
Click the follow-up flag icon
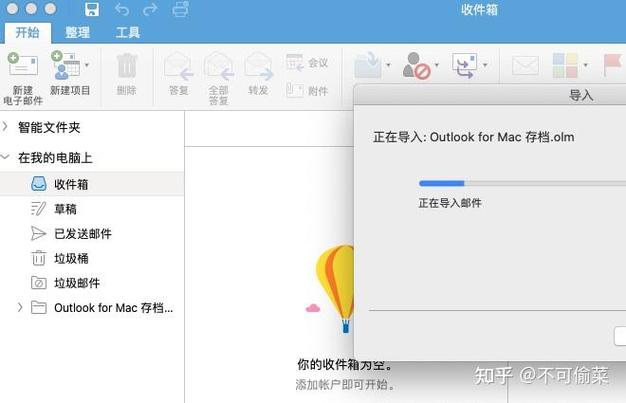pyautogui.click(x=612, y=66)
